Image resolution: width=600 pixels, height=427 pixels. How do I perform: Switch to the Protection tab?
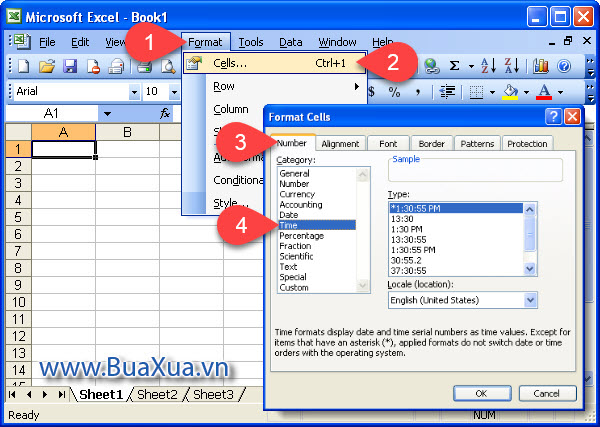click(527, 143)
